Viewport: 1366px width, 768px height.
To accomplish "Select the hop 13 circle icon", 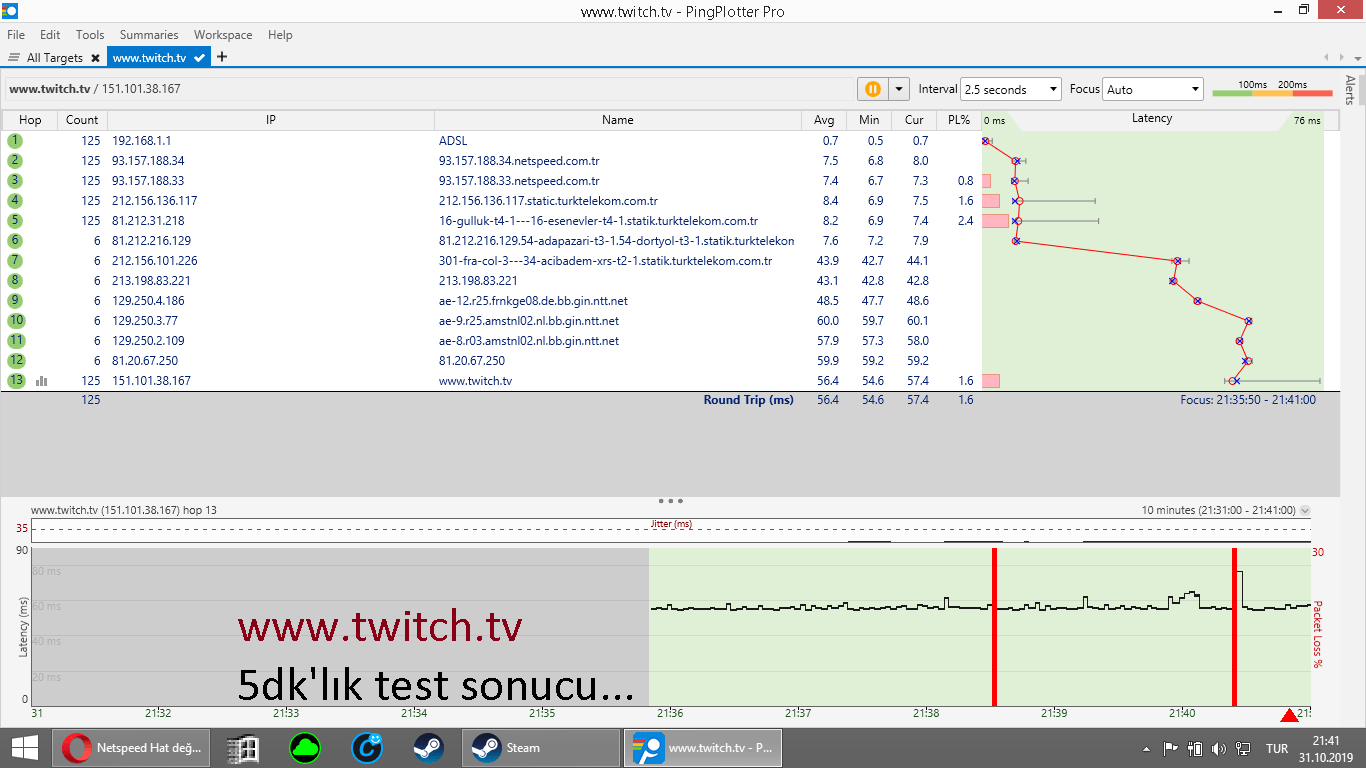I will tap(16, 381).
